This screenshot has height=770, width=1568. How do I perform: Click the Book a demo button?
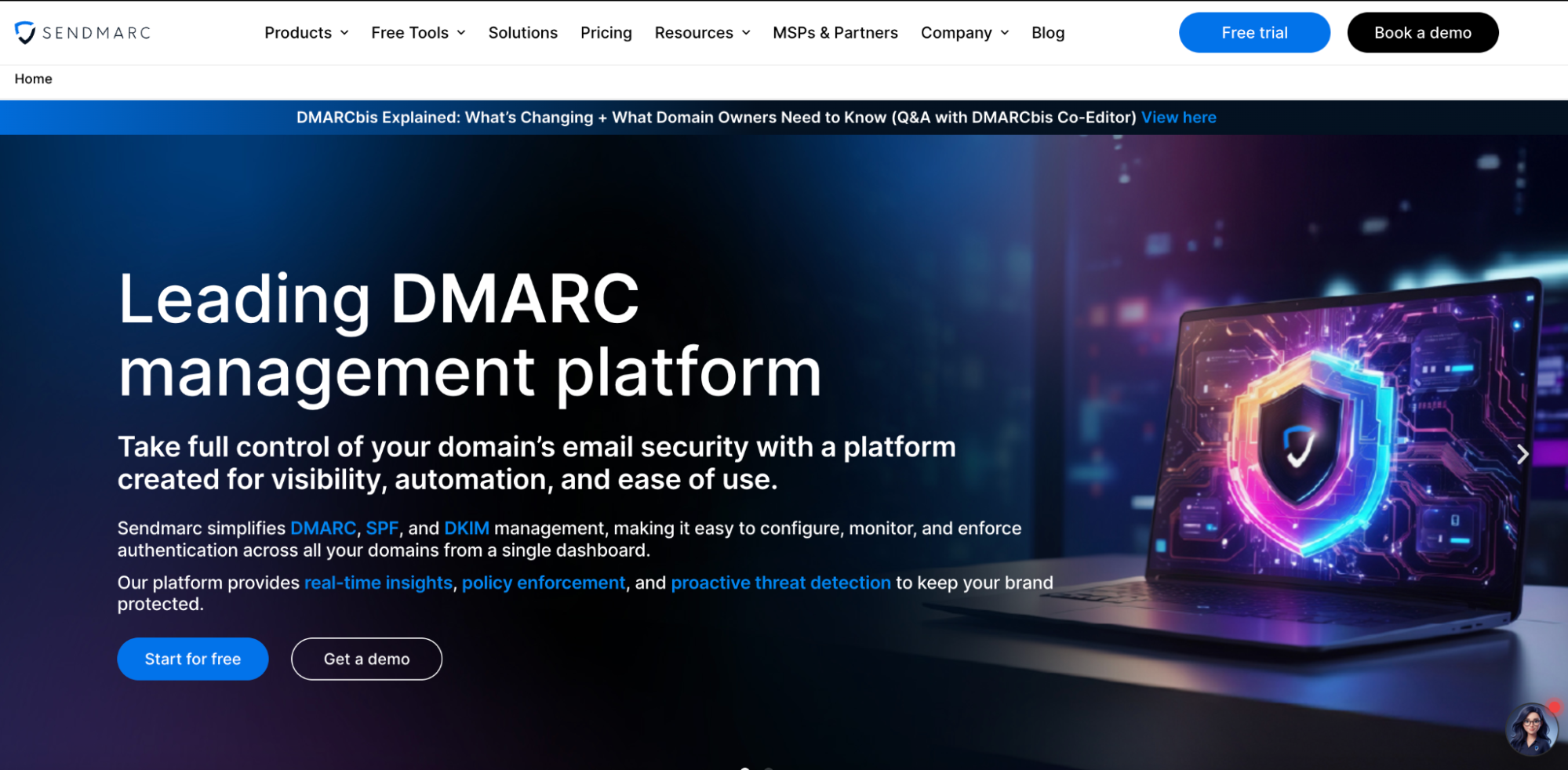coord(1422,33)
